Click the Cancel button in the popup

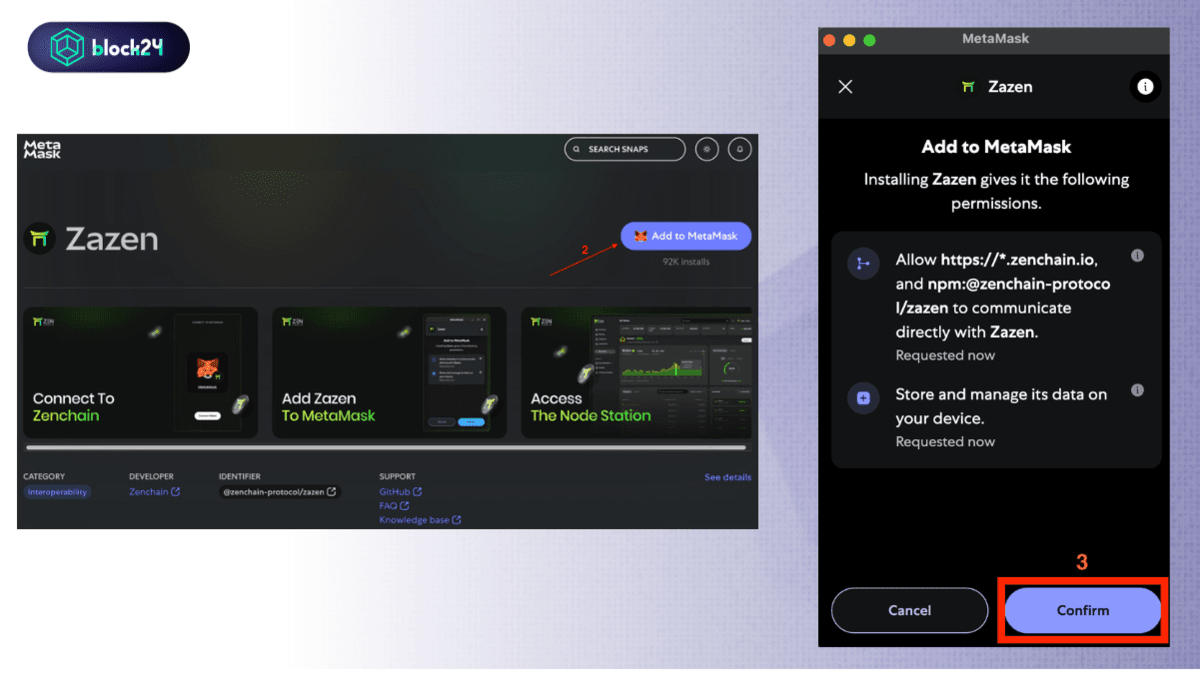click(910, 610)
